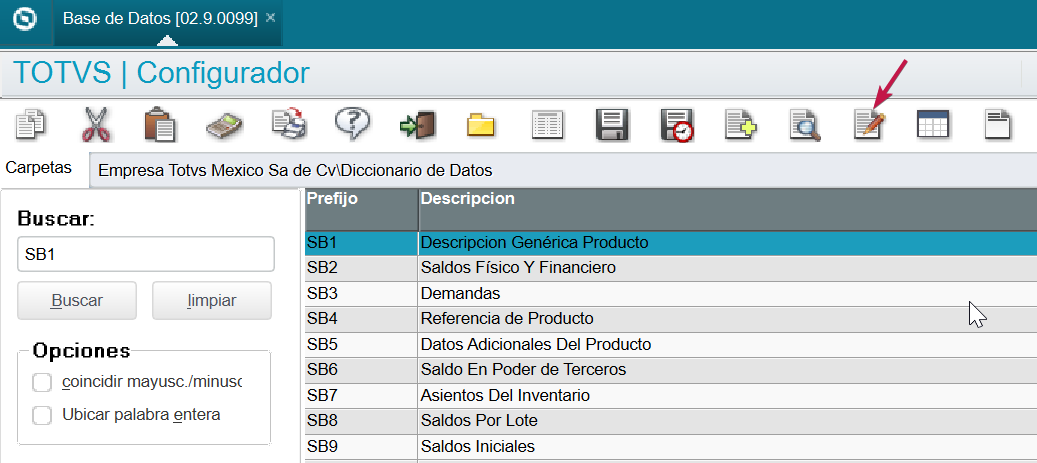Click the printer documents icon
The width and height of the screenshot is (1037, 463).
click(x=289, y=124)
